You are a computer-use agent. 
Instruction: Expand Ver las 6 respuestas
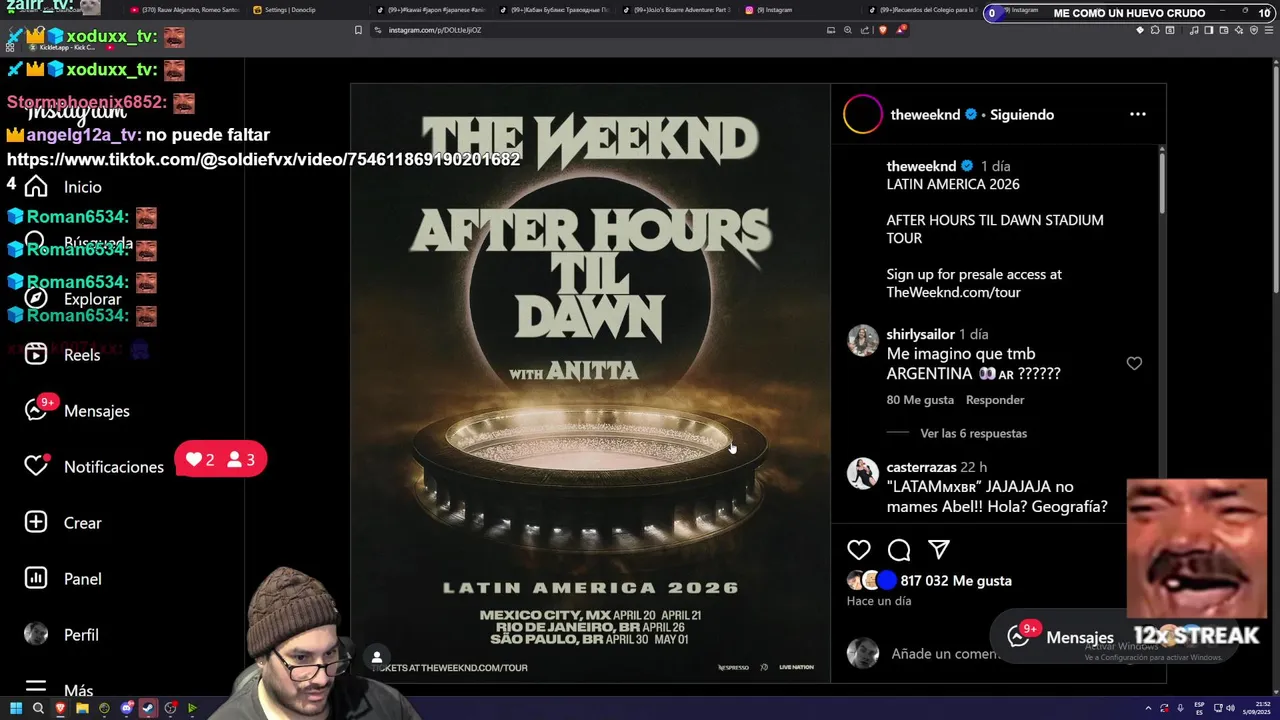(x=973, y=433)
